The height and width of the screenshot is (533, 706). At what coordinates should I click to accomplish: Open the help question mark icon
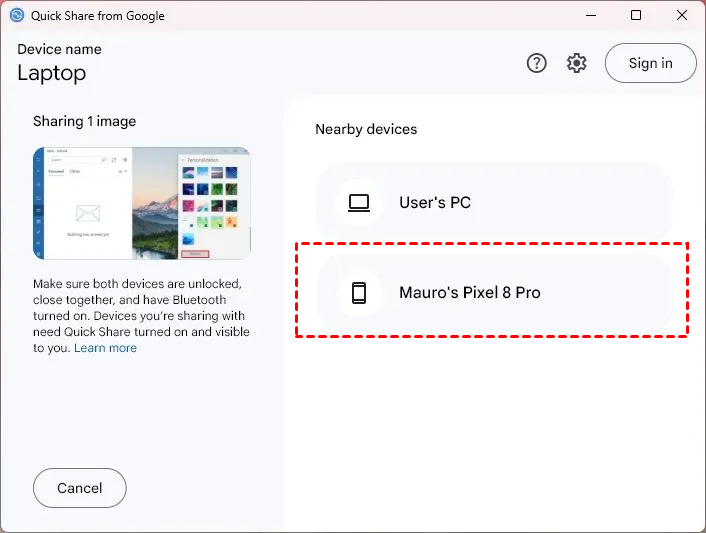click(537, 63)
